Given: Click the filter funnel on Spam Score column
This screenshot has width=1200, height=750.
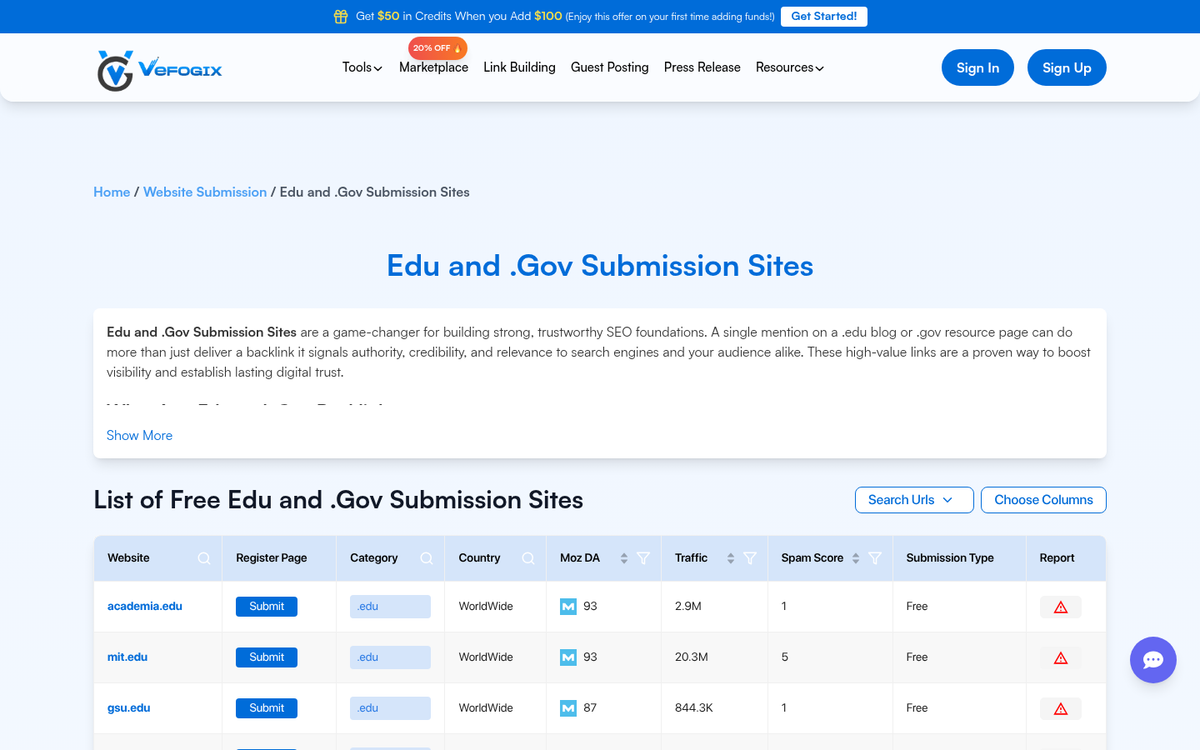Looking at the screenshot, I should tap(875, 558).
